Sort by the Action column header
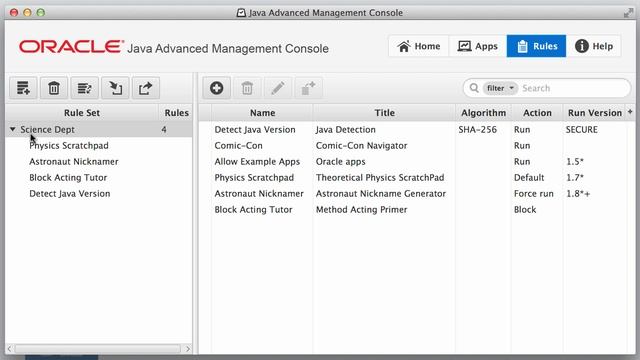Viewport: 640px width, 360px height. (x=537, y=113)
